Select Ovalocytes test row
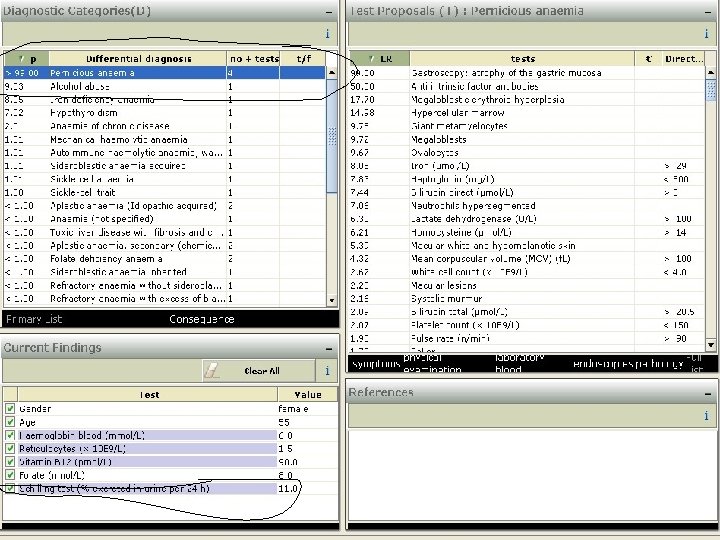720x540 pixels. (527, 152)
